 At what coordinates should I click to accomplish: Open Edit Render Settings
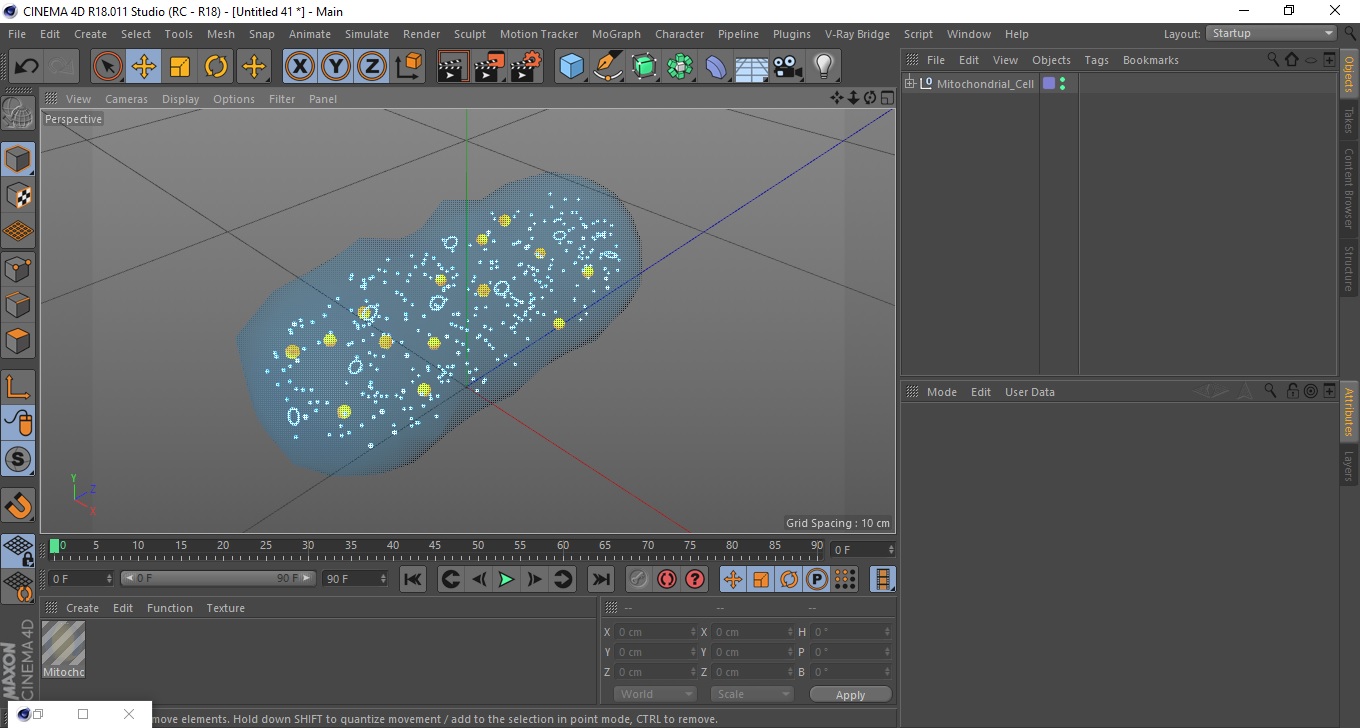[525, 67]
